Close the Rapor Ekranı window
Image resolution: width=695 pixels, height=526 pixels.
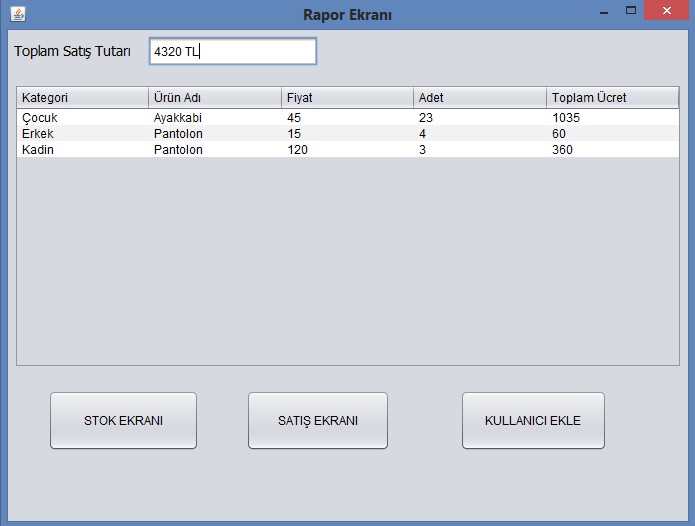665,12
